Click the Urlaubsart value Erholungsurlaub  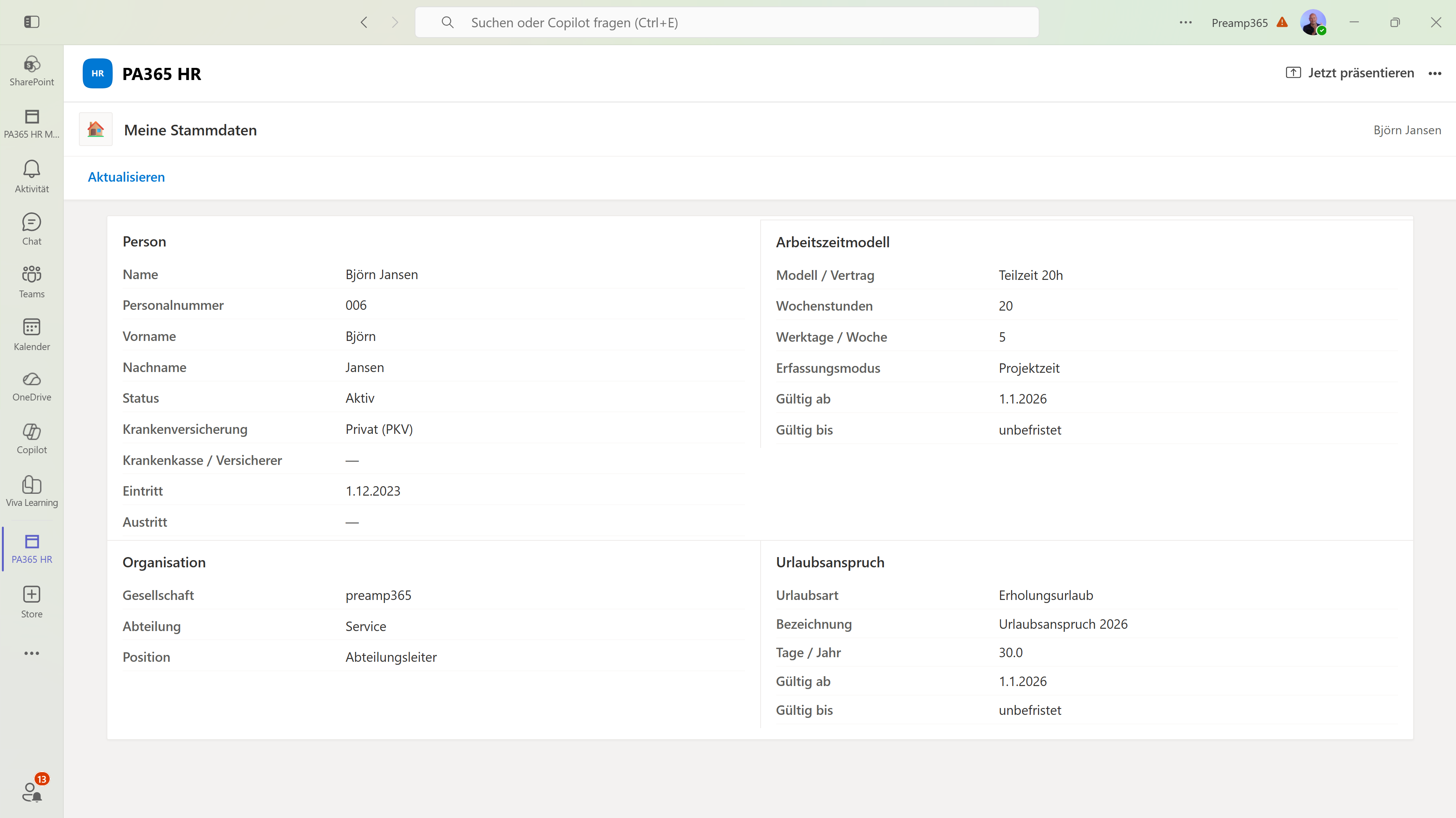point(1046,595)
